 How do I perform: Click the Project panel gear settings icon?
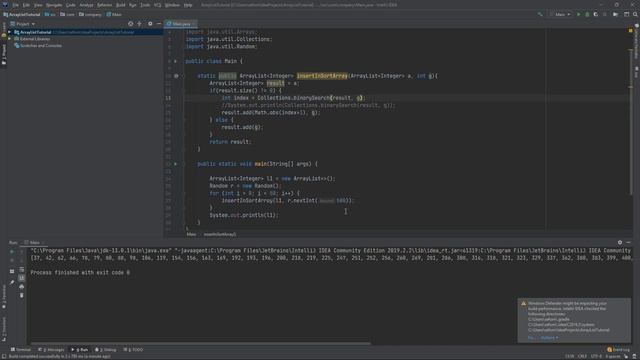150,24
